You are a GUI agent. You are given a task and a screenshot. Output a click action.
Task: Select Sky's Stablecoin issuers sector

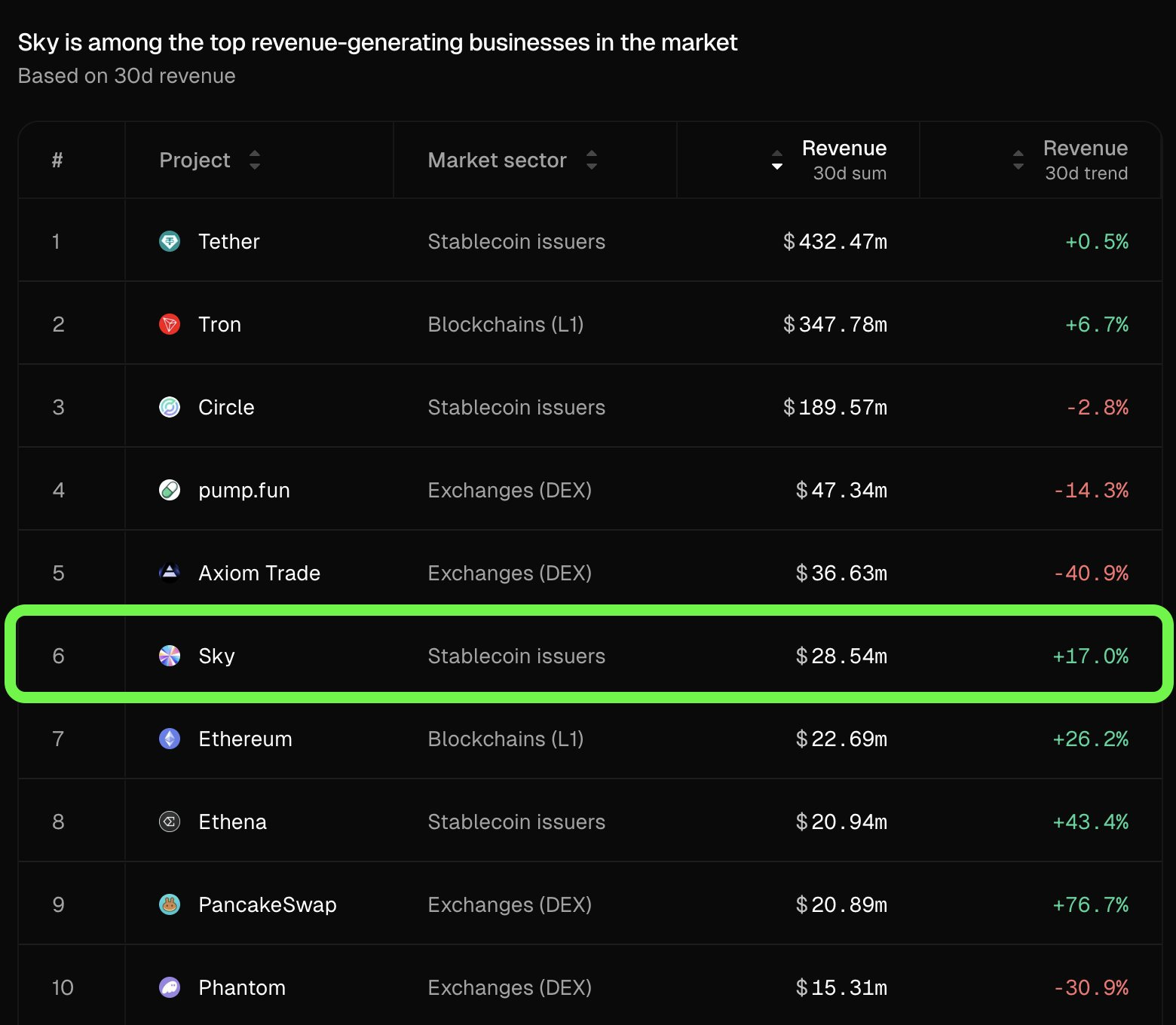coord(516,656)
